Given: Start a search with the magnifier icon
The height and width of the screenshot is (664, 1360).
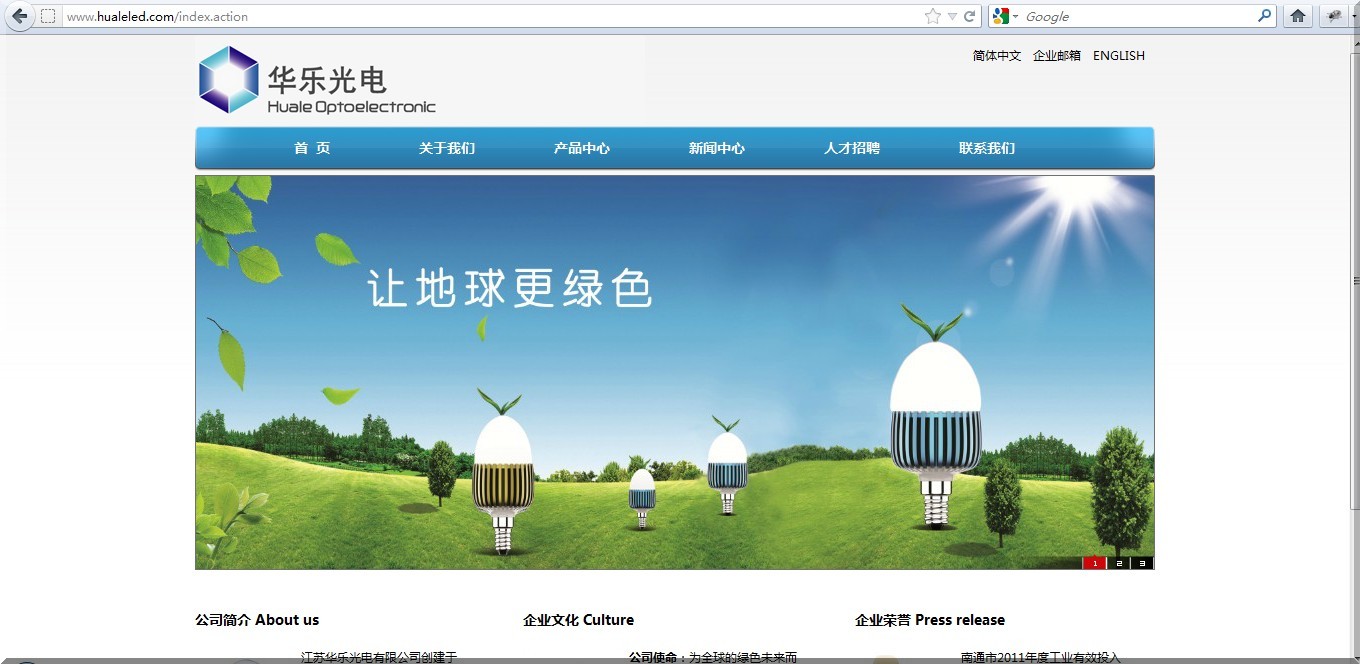Looking at the screenshot, I should click(x=1264, y=16).
